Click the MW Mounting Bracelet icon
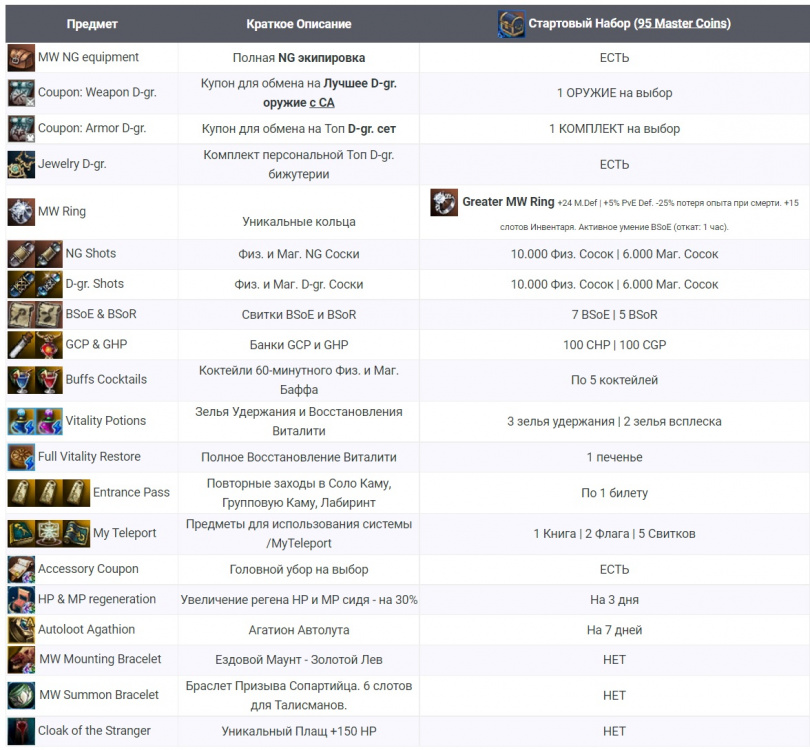This screenshot has width=810, height=750. tap(21, 660)
